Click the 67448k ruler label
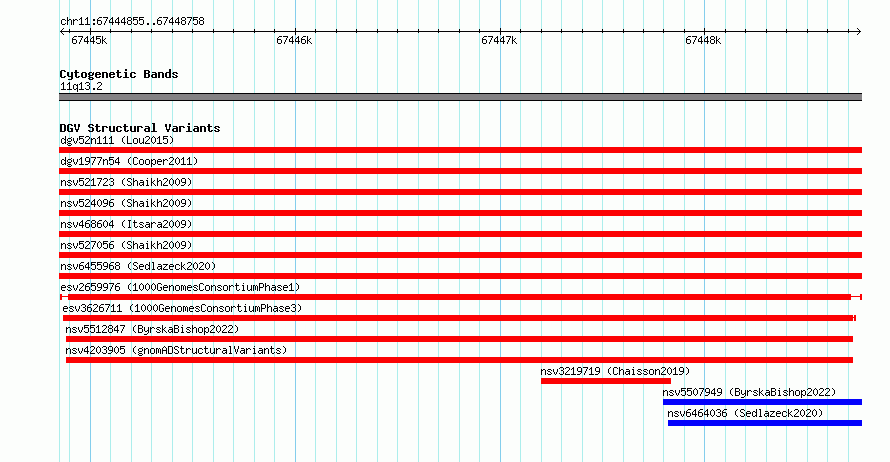 (703, 40)
